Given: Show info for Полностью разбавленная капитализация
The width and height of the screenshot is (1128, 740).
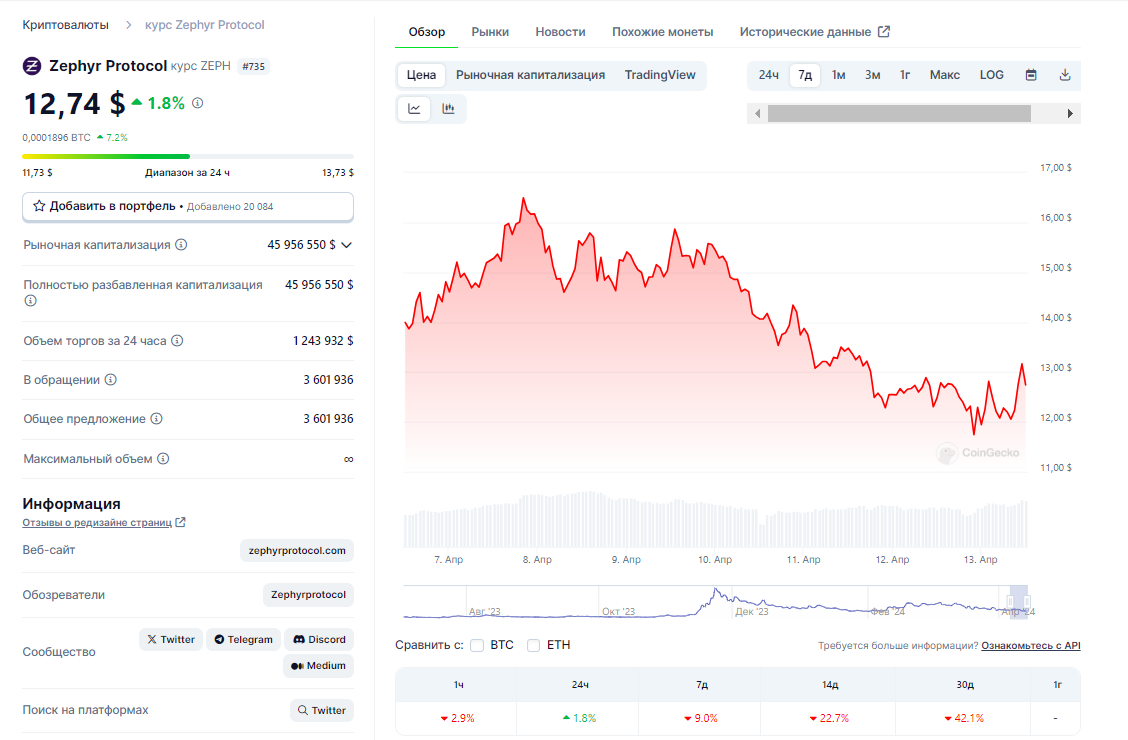Looking at the screenshot, I should coord(30,301).
